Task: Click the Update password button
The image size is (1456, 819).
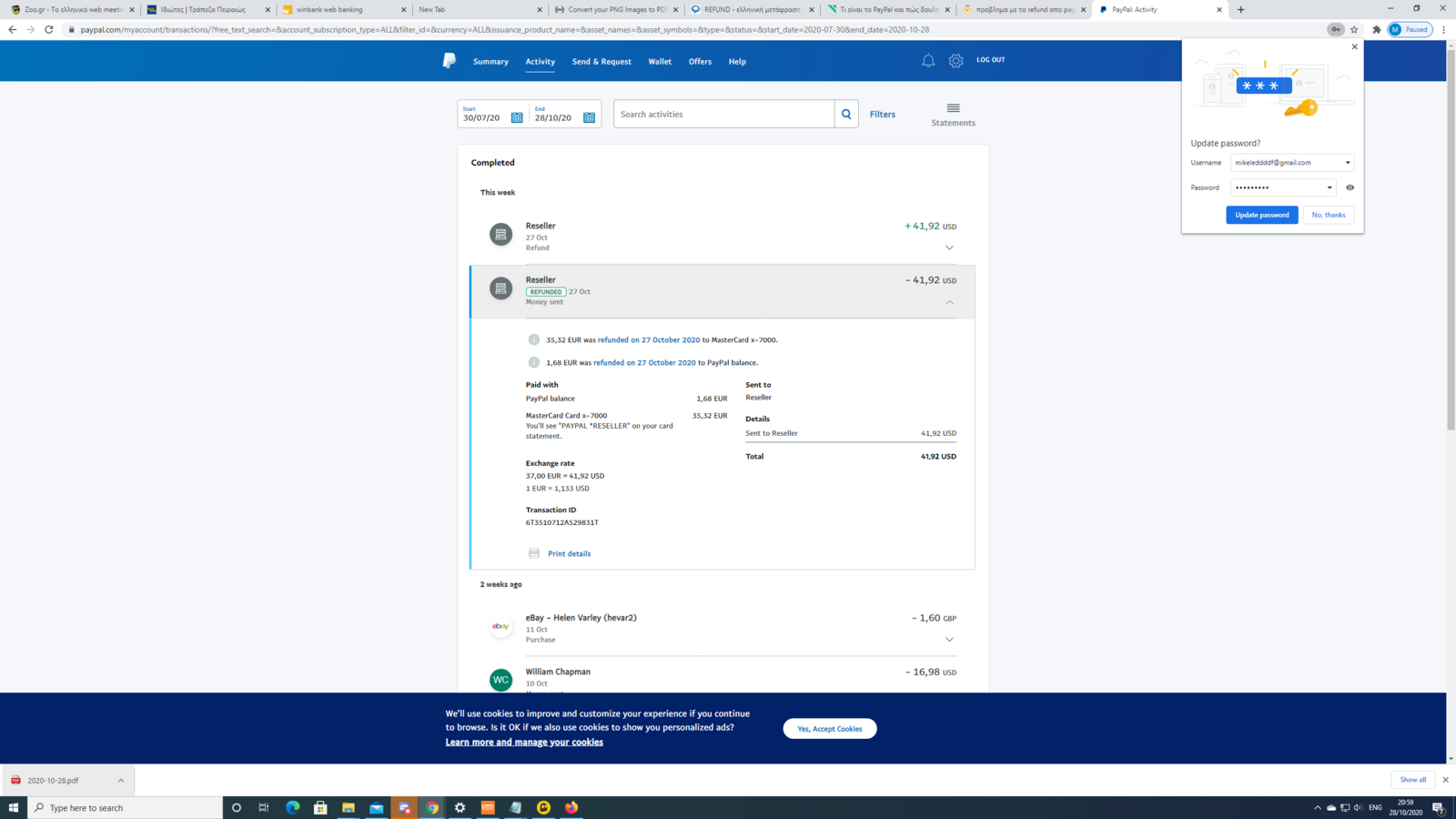Action: (x=1261, y=215)
